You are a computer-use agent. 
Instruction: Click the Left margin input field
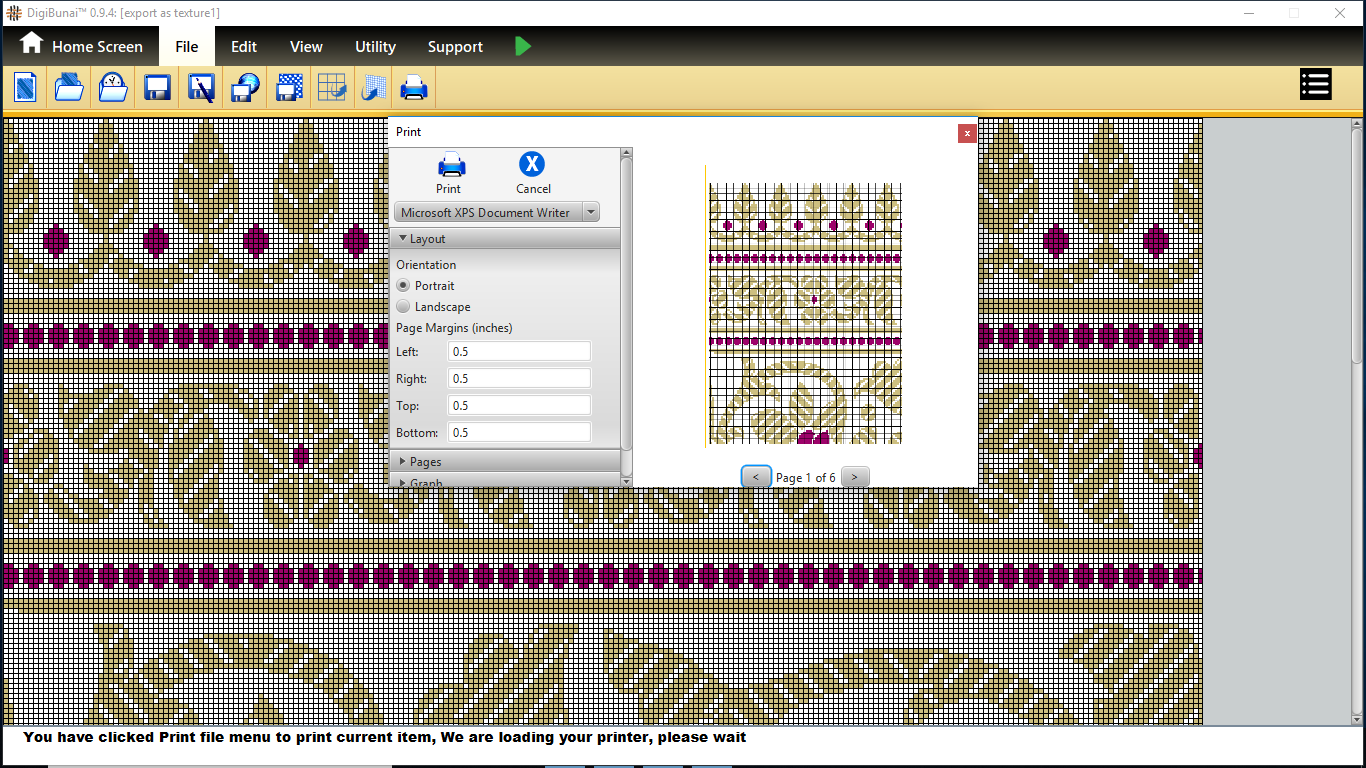(x=519, y=352)
